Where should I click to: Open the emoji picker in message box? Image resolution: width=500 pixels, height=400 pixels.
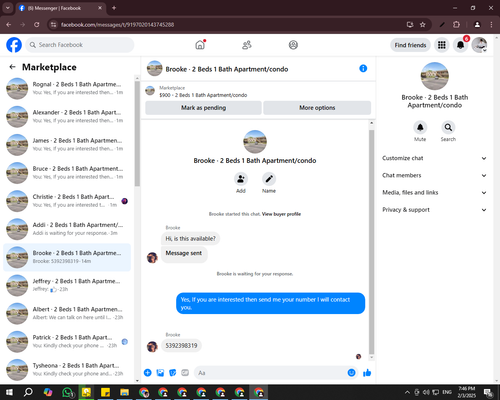[x=351, y=373]
